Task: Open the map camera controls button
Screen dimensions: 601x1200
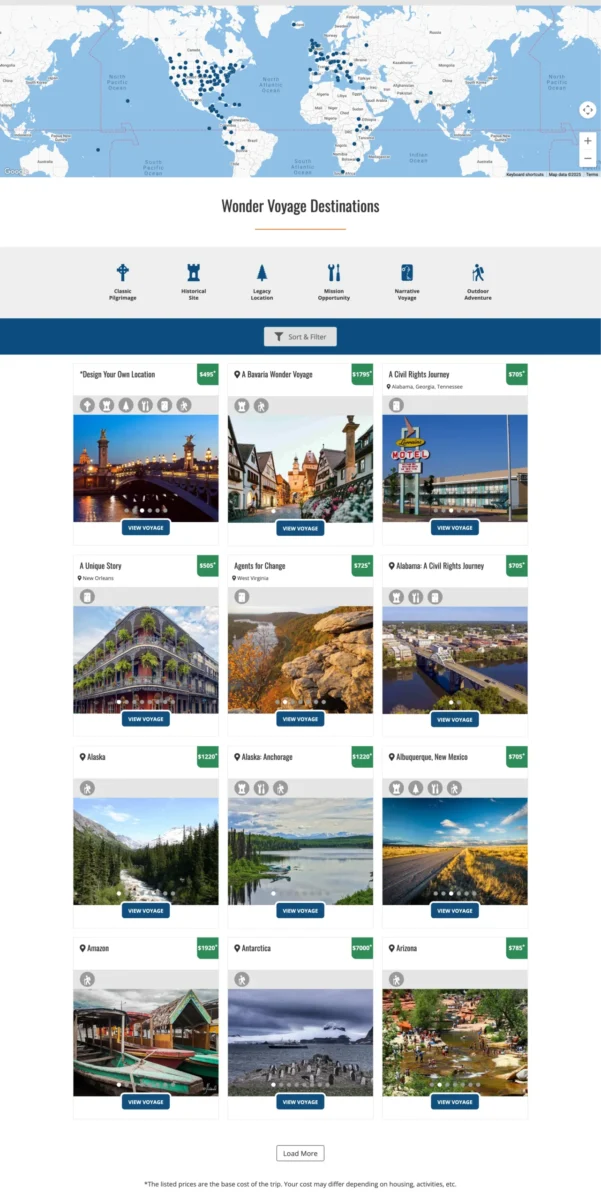Action: (x=587, y=110)
